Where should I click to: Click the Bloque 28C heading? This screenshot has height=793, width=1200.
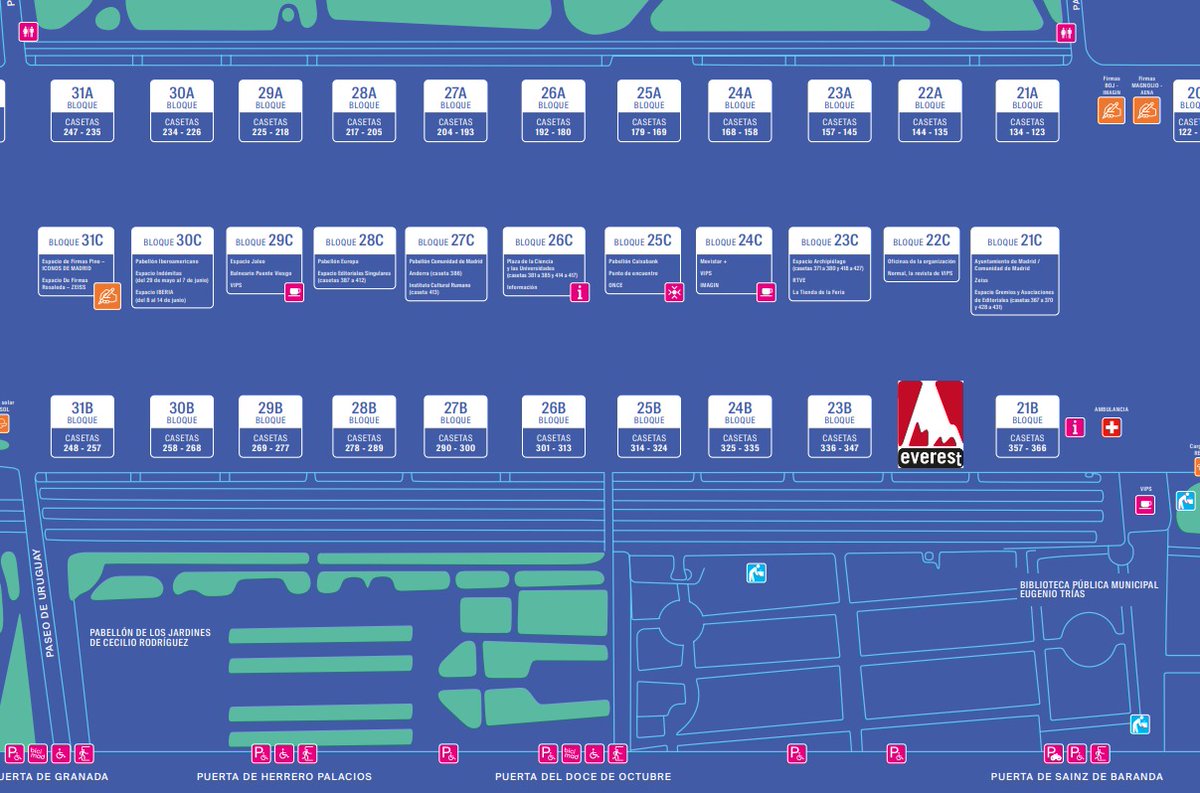pyautogui.click(x=354, y=241)
